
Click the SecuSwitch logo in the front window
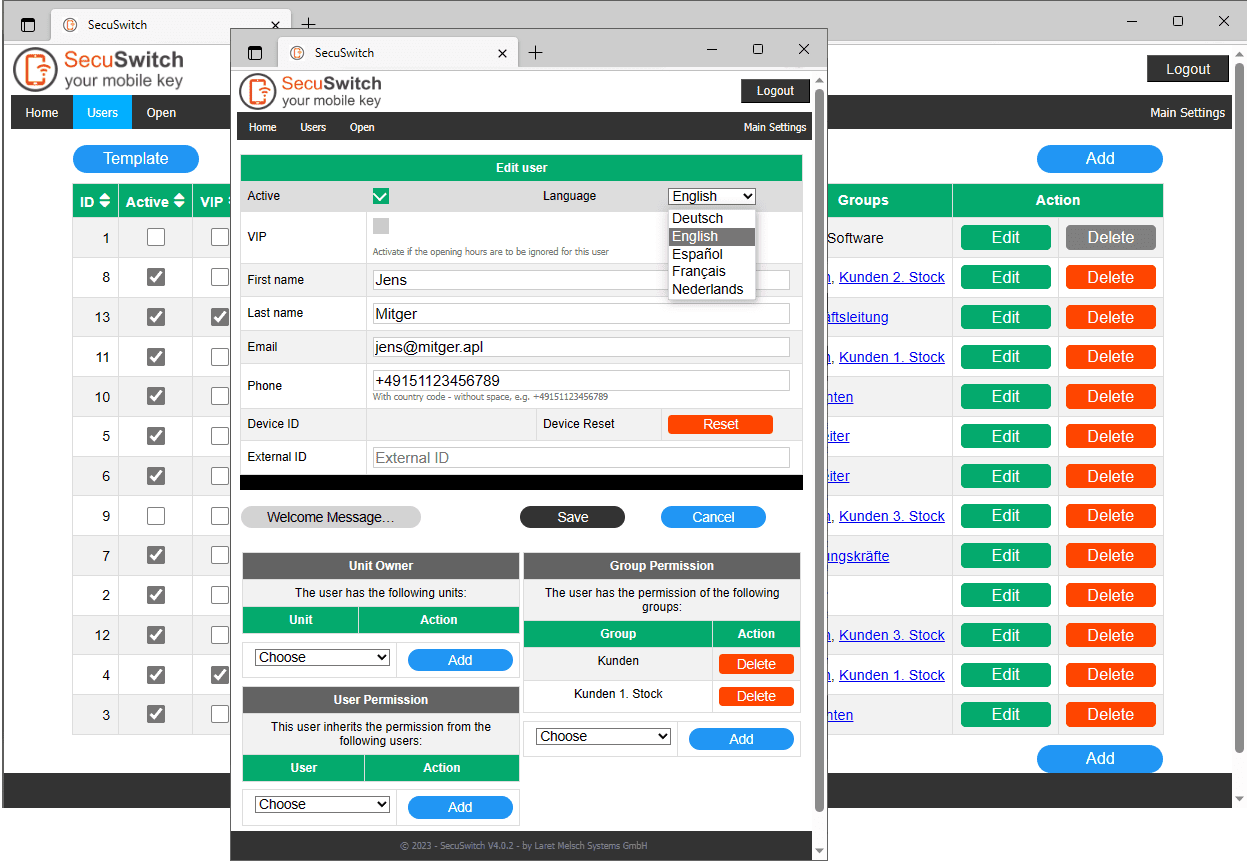tap(311, 91)
